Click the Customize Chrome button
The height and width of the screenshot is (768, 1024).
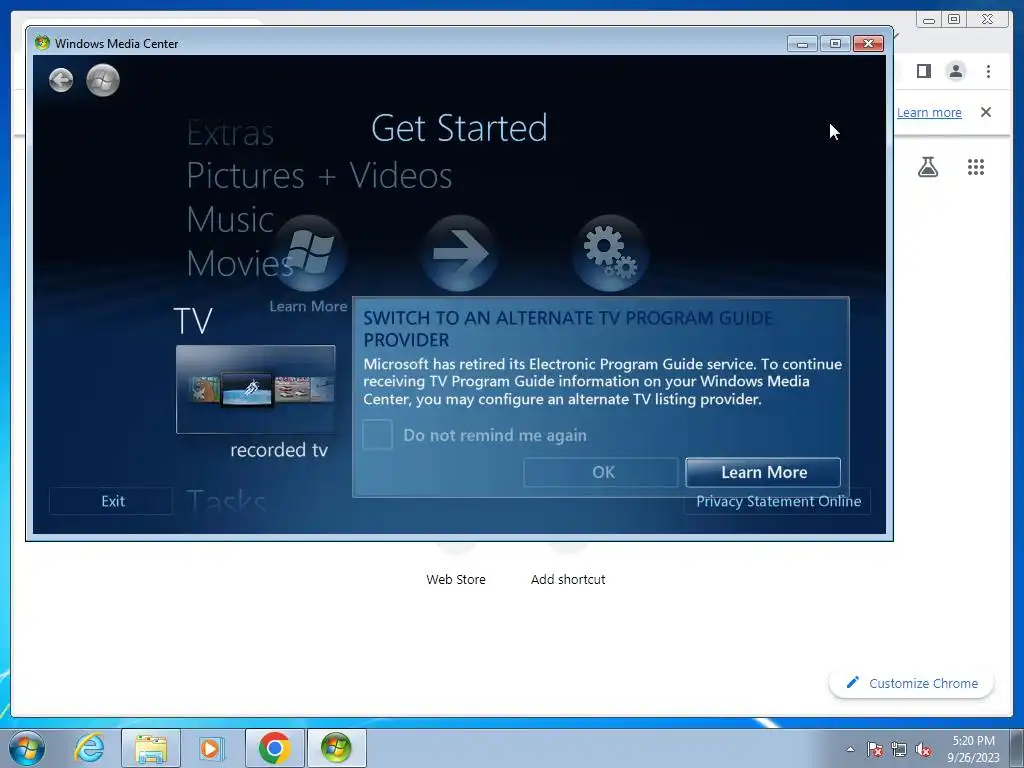[x=912, y=683]
